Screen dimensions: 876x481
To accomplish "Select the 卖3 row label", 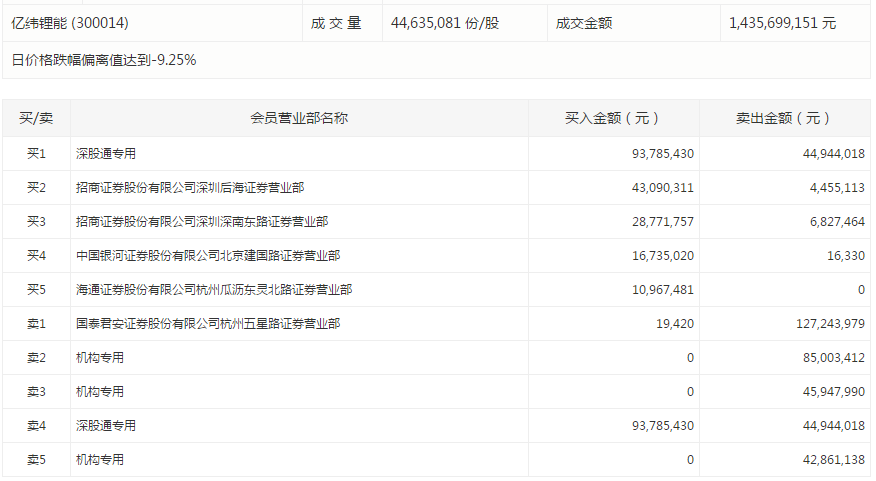I will pos(36,392).
